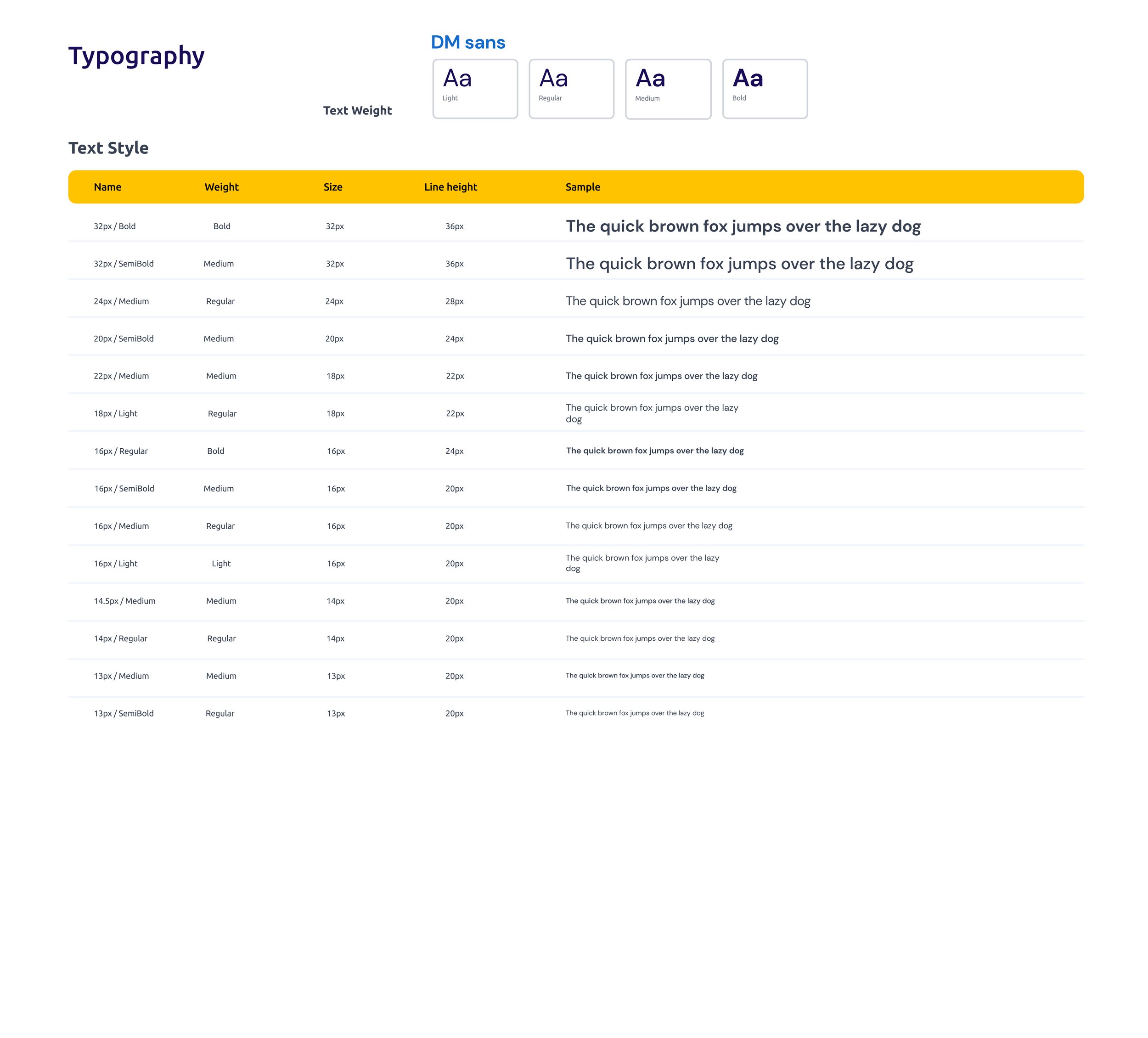Click the DM sans font heading
Viewport: 1148px width, 1038px height.
467,42
